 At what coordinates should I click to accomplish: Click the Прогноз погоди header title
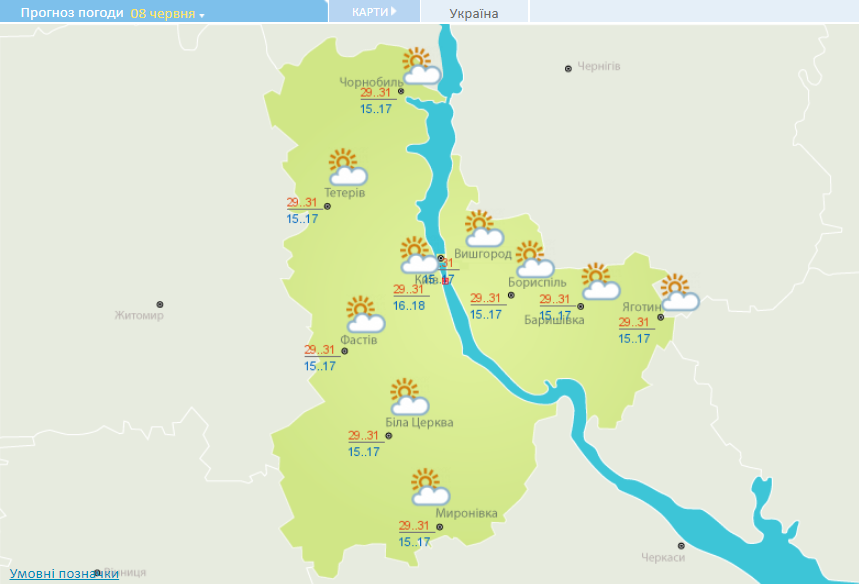tap(66, 14)
